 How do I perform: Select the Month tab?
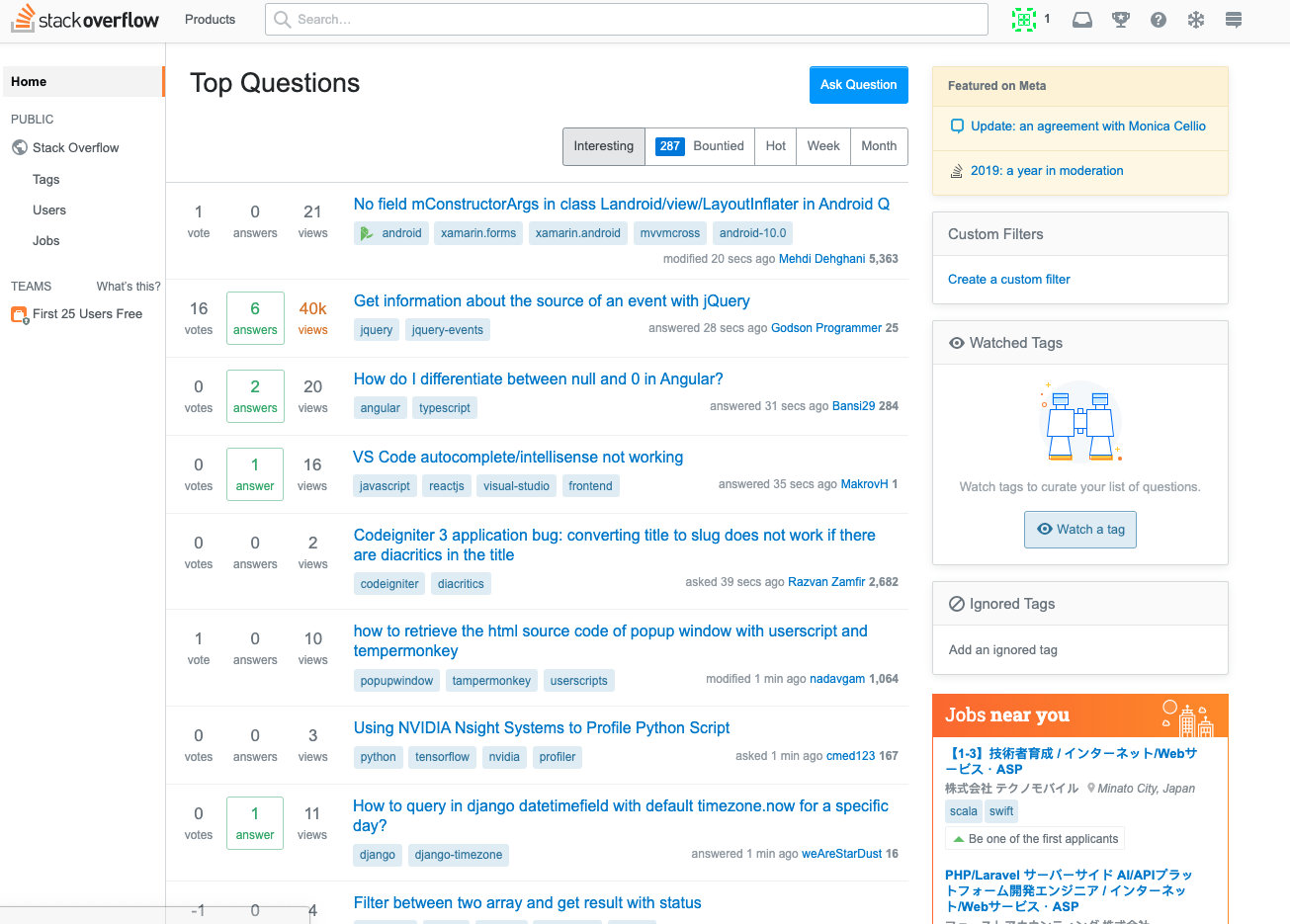click(879, 146)
